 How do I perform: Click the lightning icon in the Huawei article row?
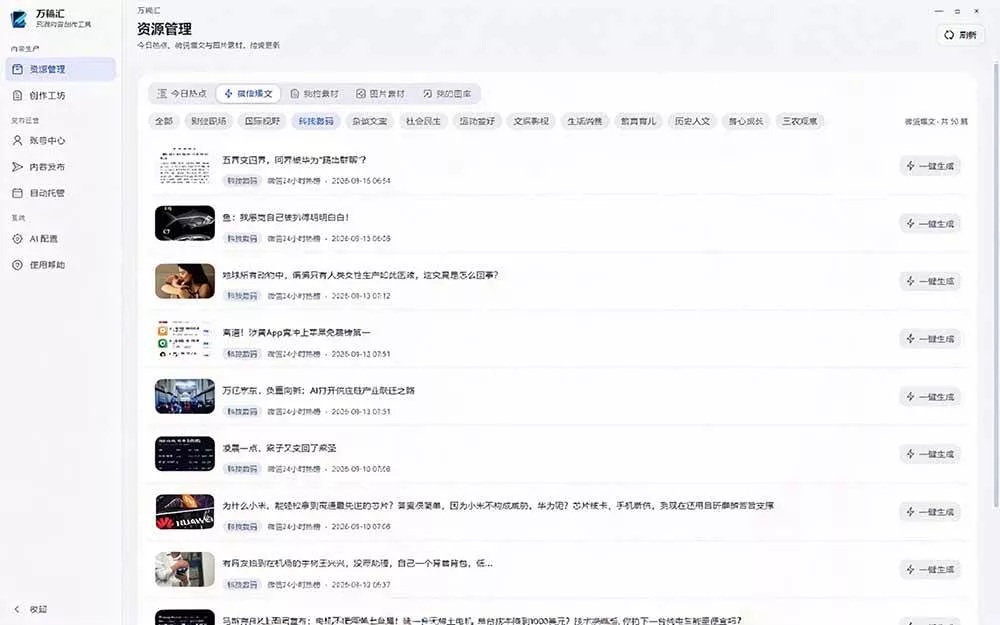911,511
